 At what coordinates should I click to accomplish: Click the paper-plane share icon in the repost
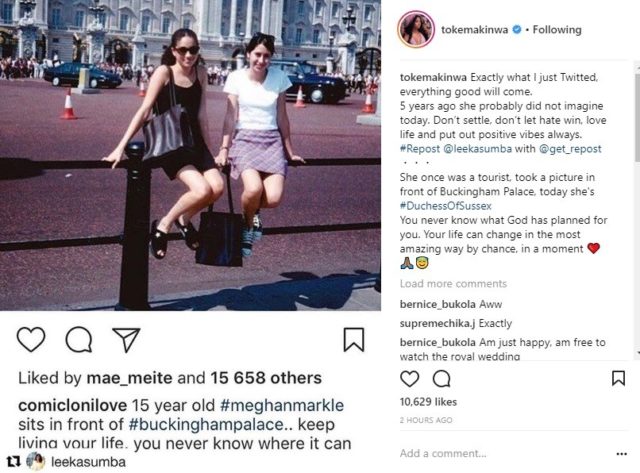point(125,339)
